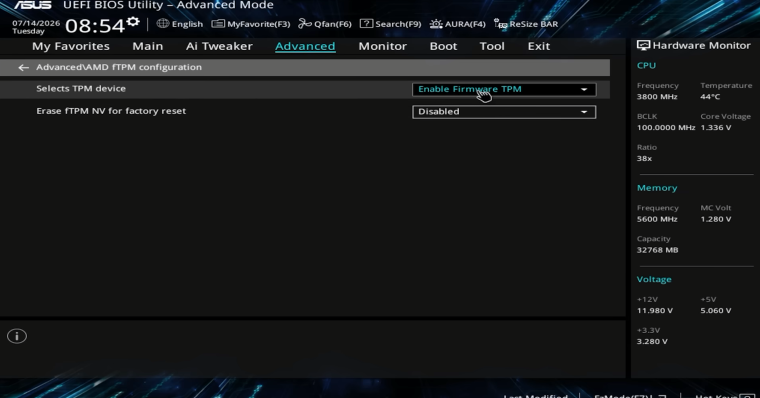Switch to the Main tab
Image resolution: width=760 pixels, height=398 pixels.
pos(147,46)
